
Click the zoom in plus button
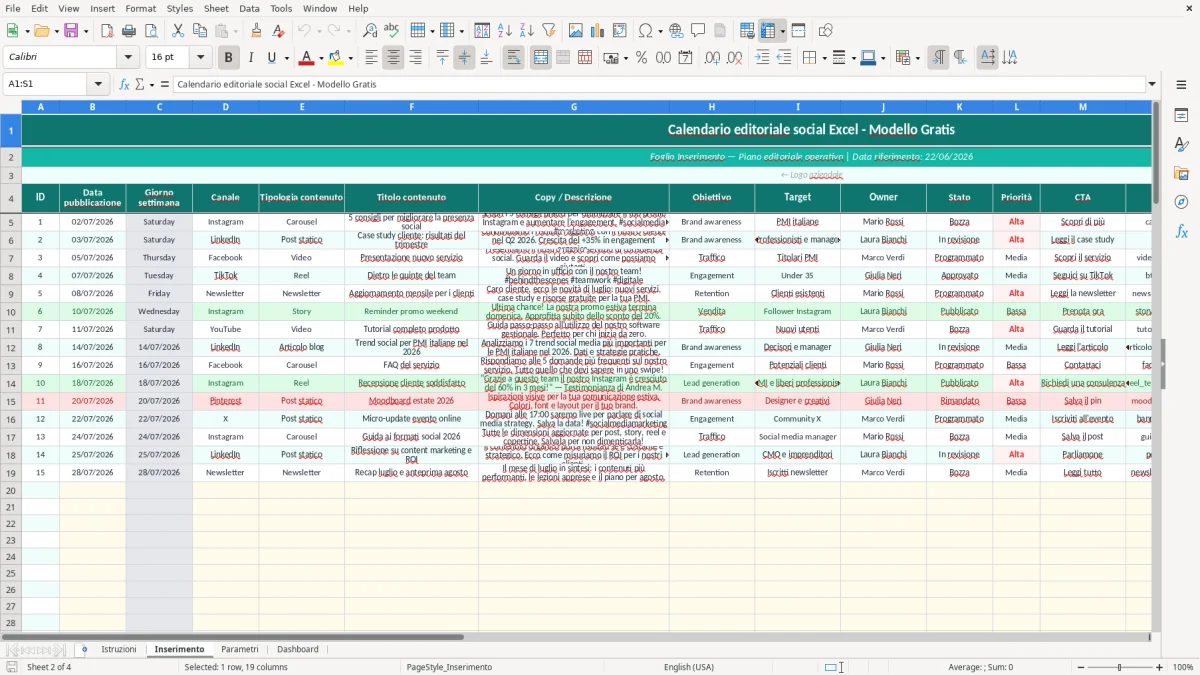point(1160,667)
